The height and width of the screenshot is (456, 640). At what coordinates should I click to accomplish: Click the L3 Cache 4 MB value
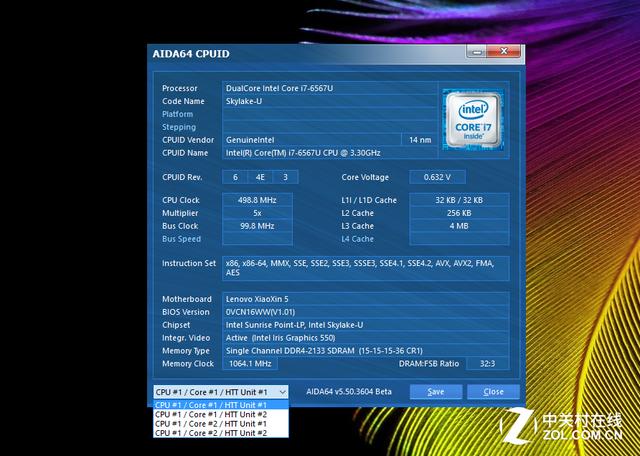click(459, 226)
